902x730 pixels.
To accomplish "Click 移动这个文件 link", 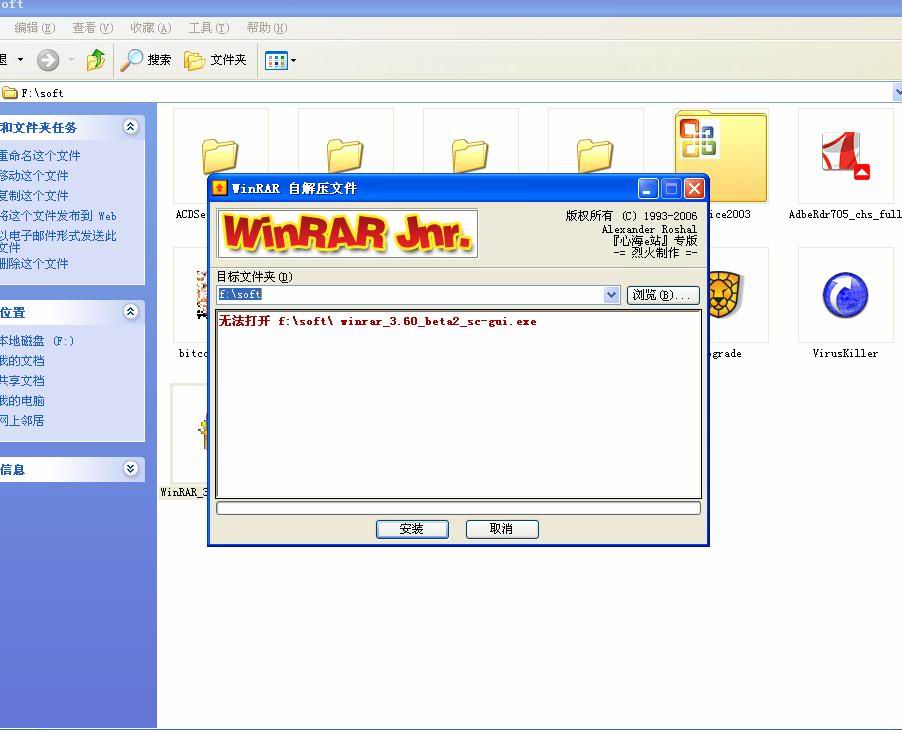I will (x=34, y=175).
